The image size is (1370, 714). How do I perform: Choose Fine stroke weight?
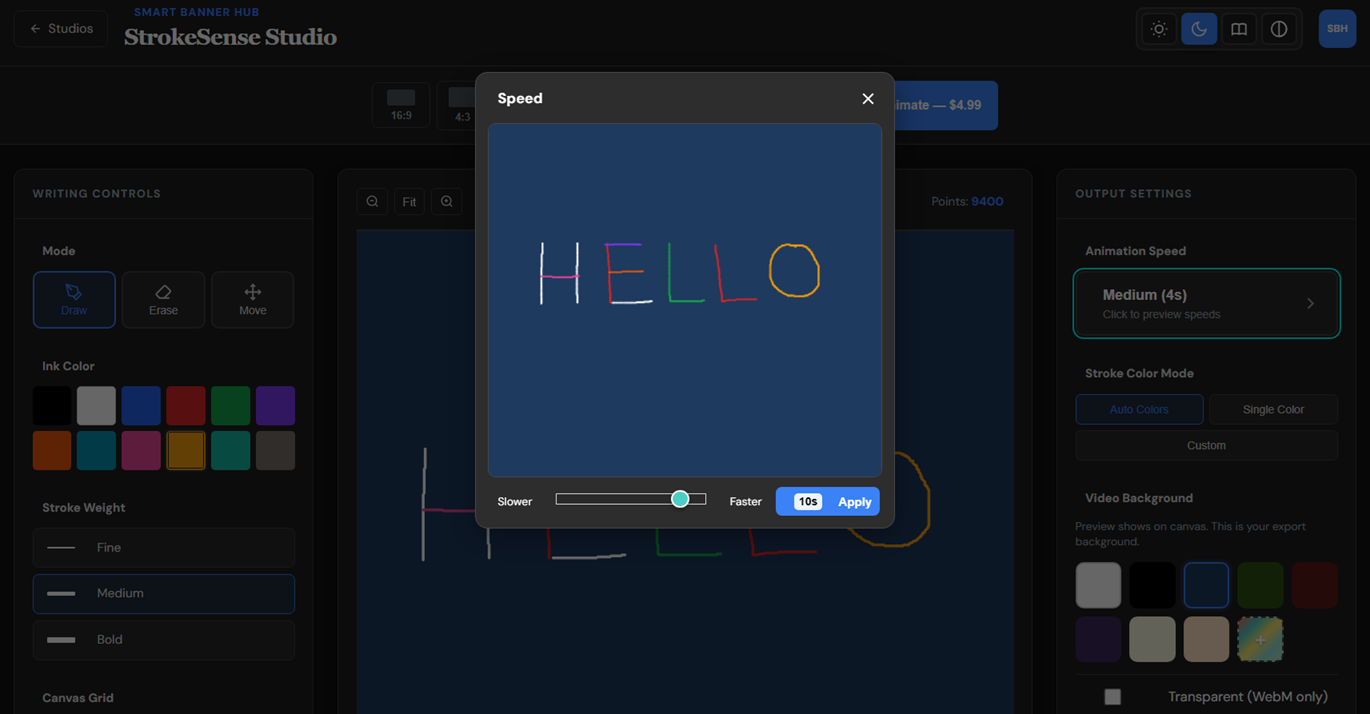(x=163, y=547)
